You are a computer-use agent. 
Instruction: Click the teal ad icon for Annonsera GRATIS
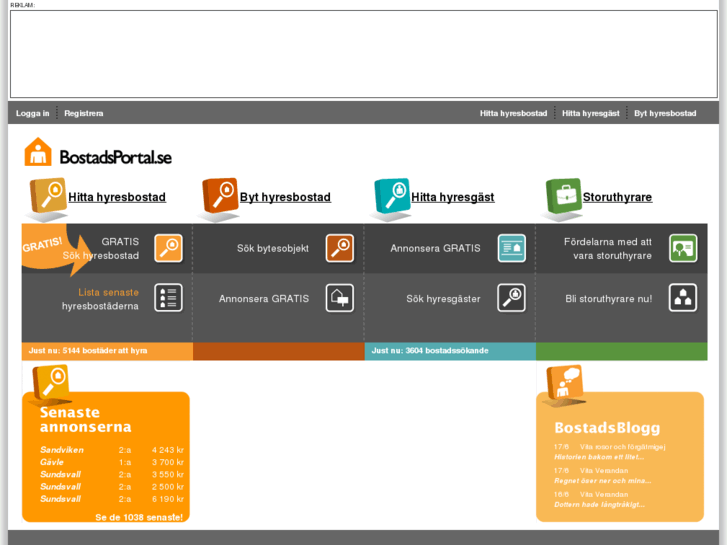[x=512, y=248]
